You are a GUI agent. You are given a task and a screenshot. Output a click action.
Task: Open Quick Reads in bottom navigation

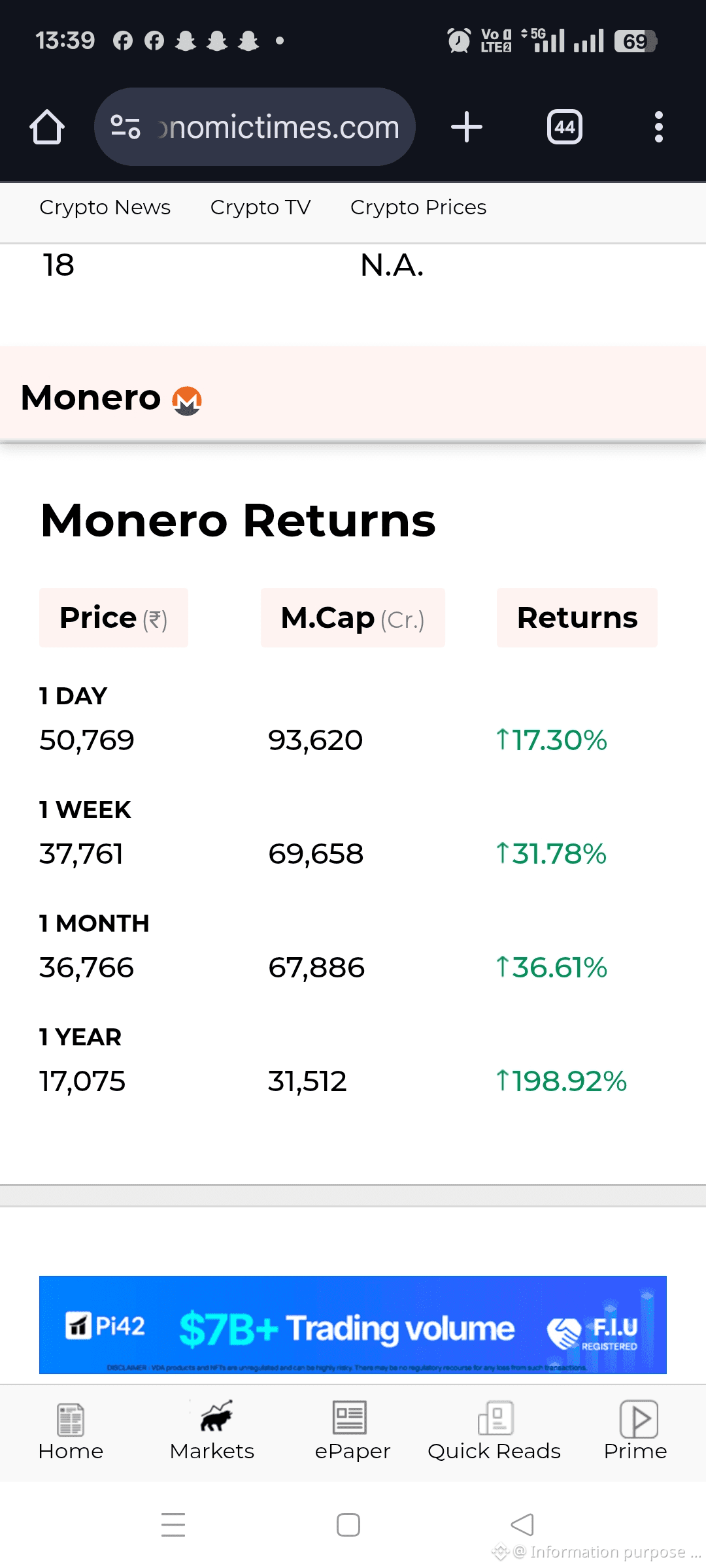pos(494,1431)
